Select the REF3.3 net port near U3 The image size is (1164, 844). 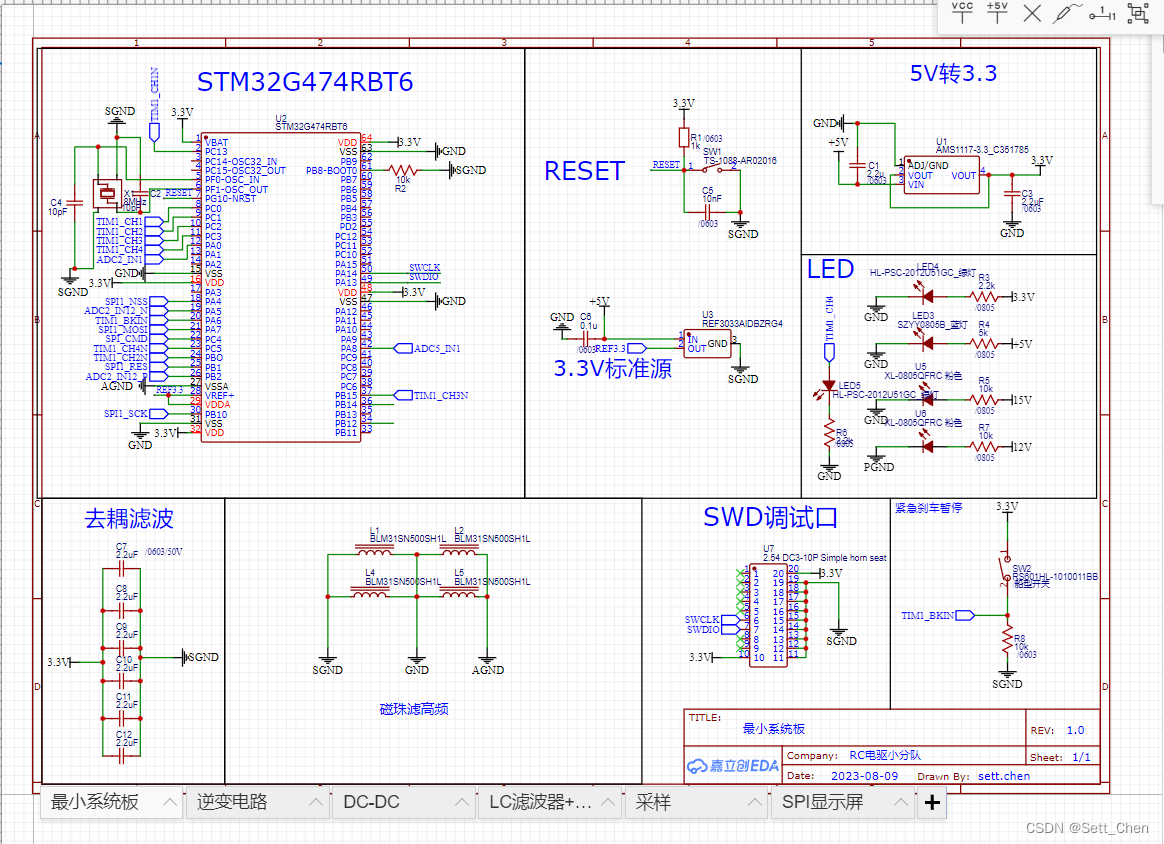621,348
